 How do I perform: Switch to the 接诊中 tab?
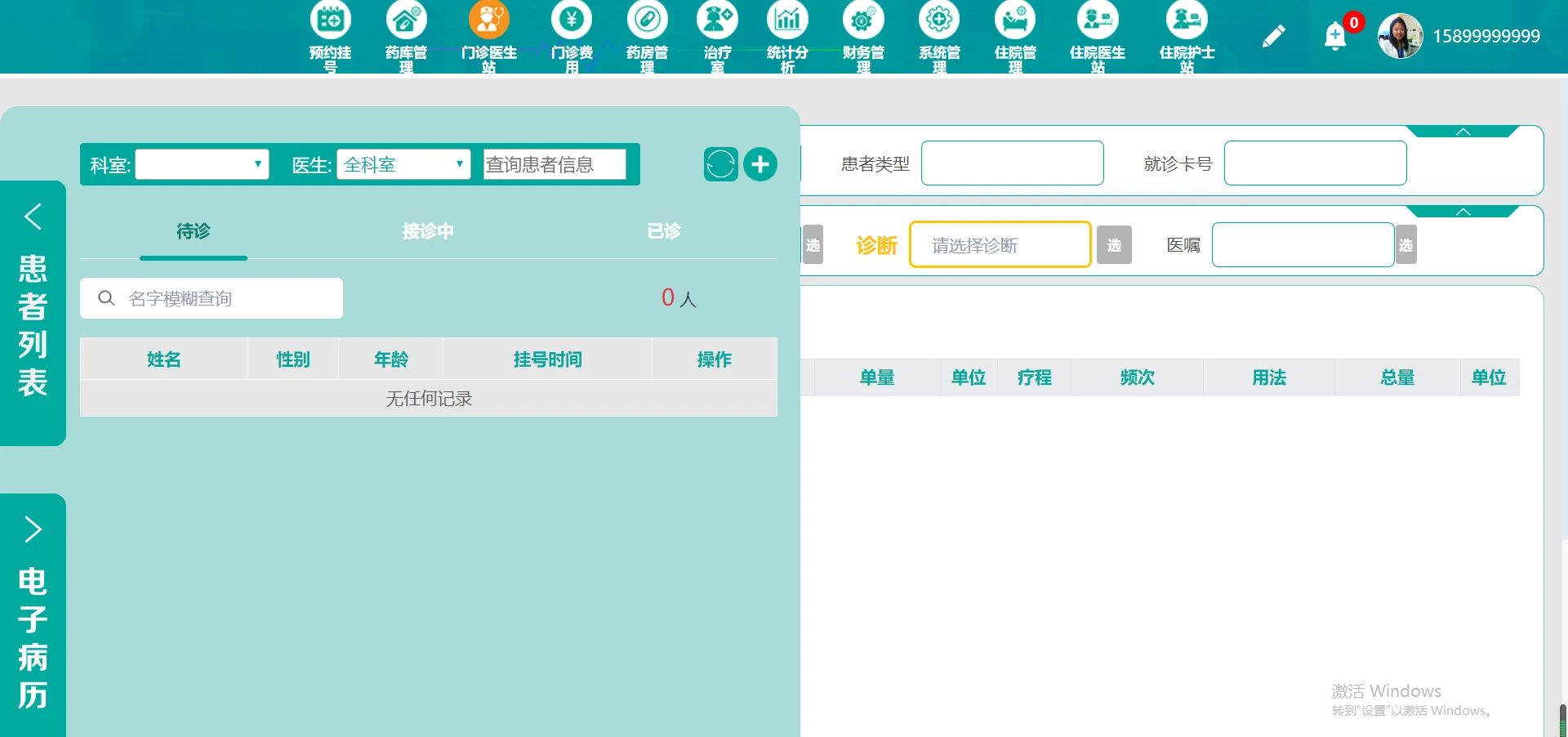428,231
